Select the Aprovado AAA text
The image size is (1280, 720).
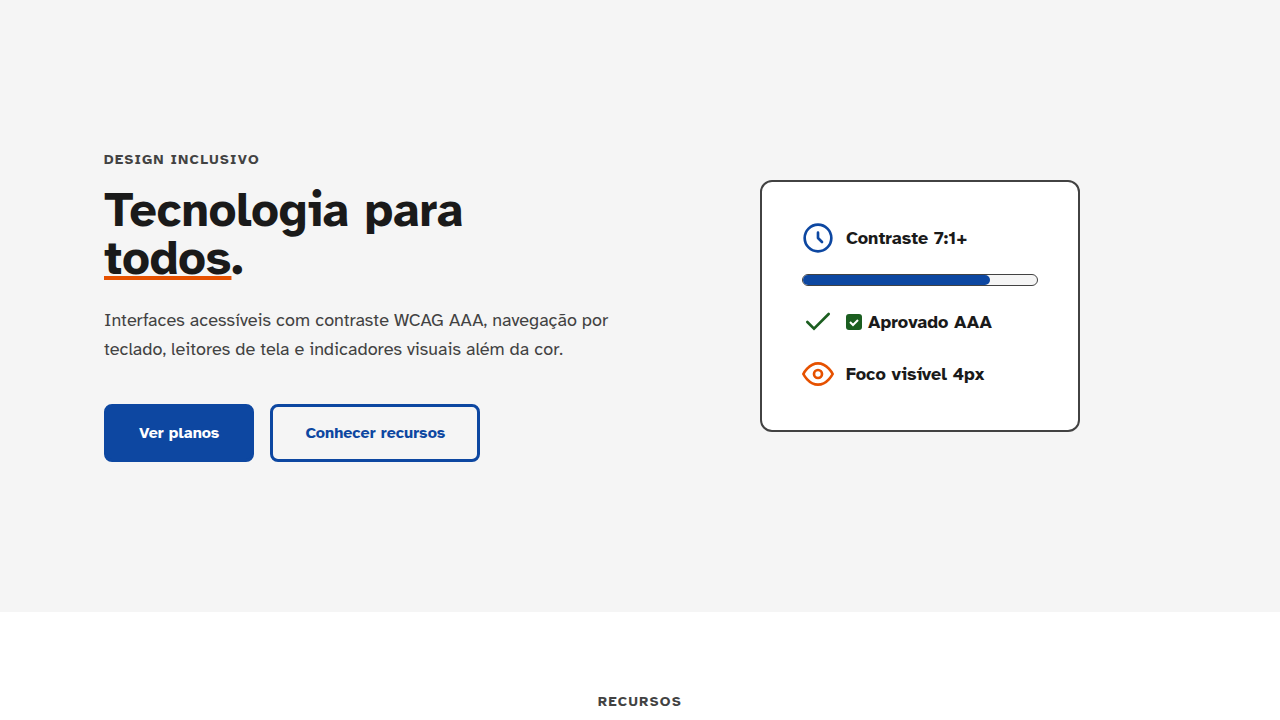point(930,321)
